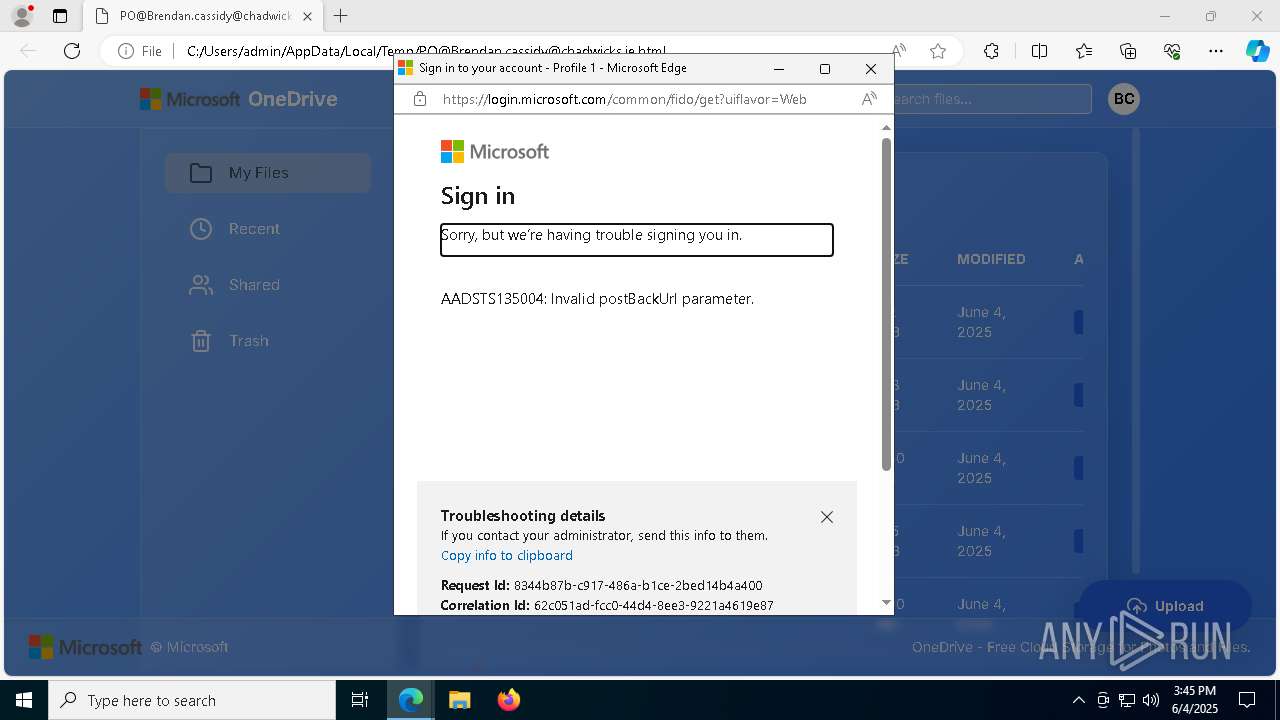Open the Copilot sidebar icon
1280x720 pixels.
click(x=1257, y=51)
